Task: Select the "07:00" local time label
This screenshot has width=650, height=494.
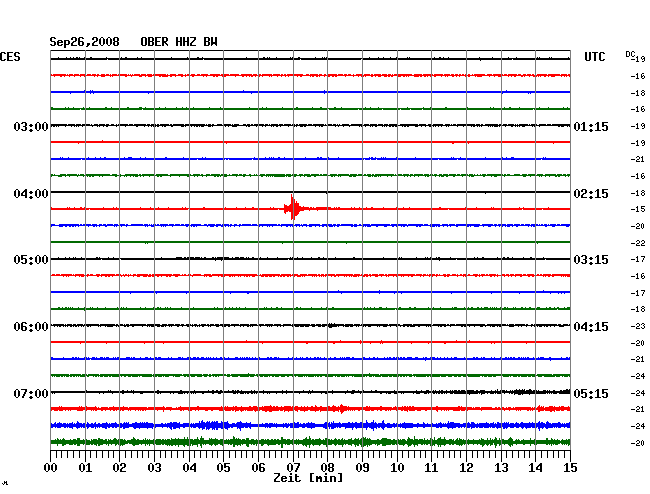Action: [31, 393]
